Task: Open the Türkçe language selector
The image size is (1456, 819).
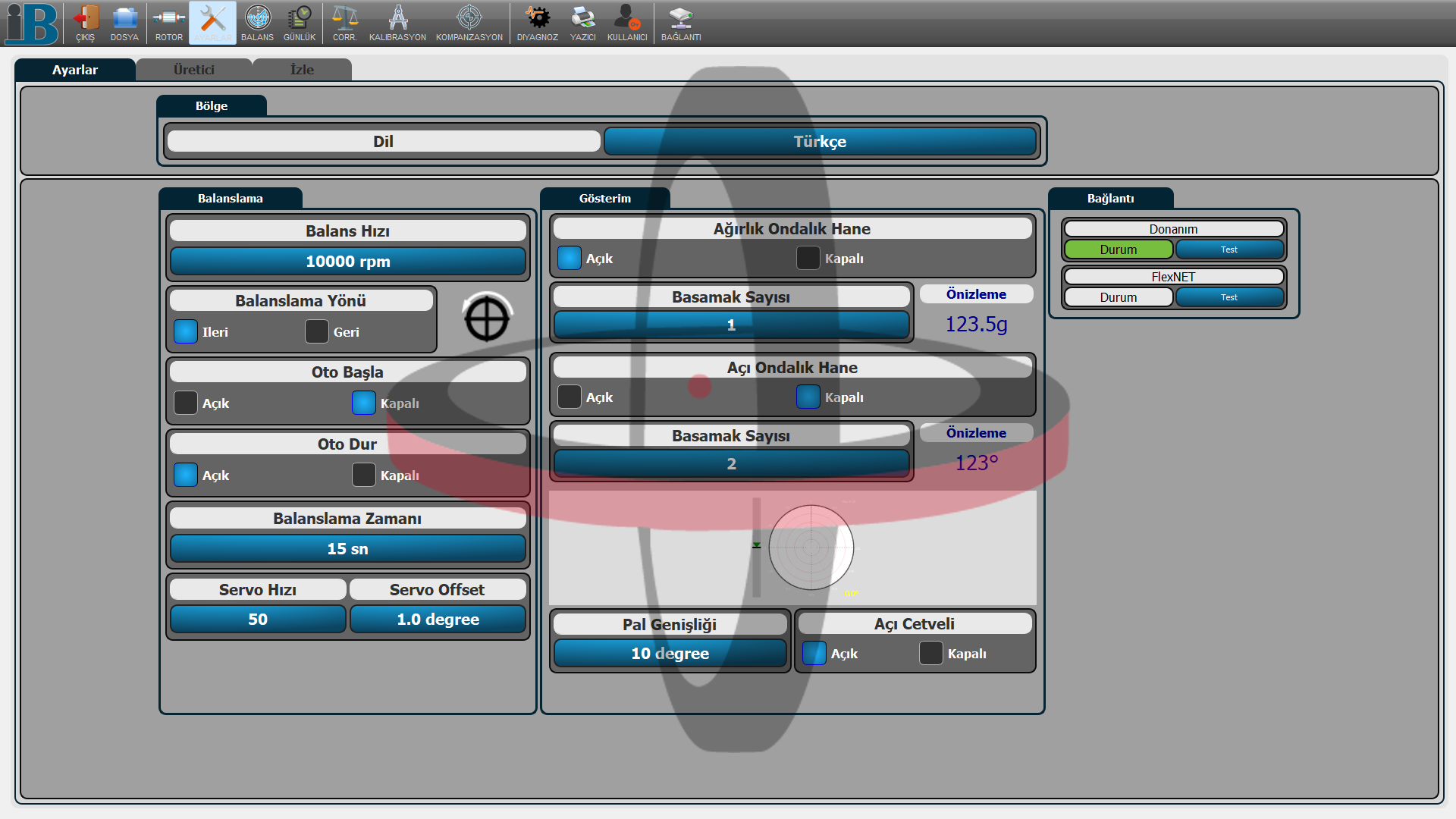Action: tap(820, 142)
